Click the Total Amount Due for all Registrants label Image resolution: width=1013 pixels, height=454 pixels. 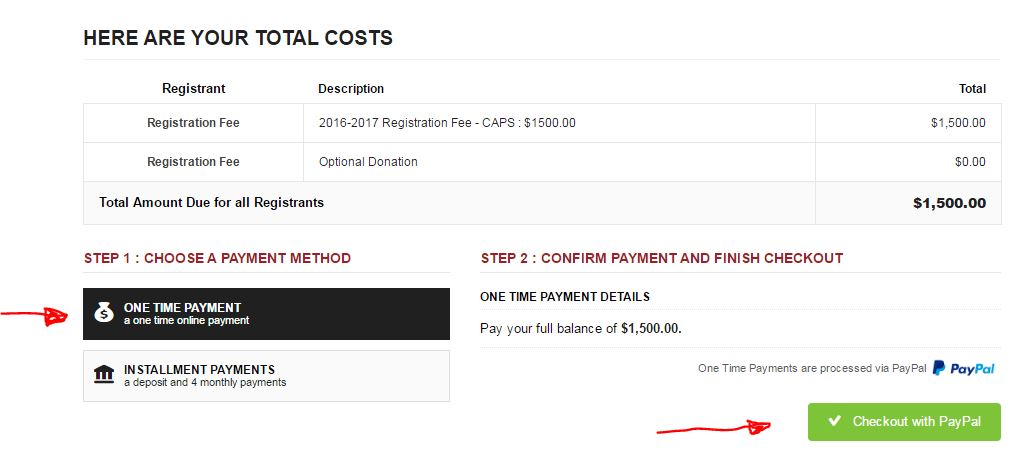211,202
